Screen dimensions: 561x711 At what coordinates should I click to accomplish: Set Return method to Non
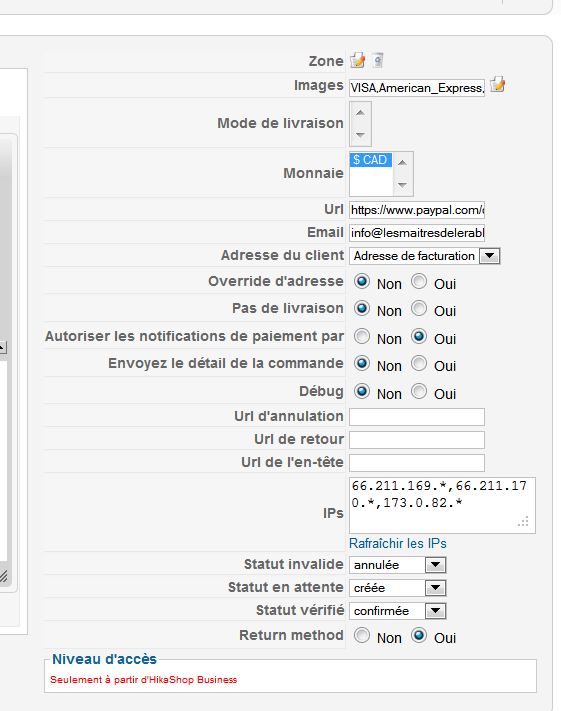click(x=362, y=636)
